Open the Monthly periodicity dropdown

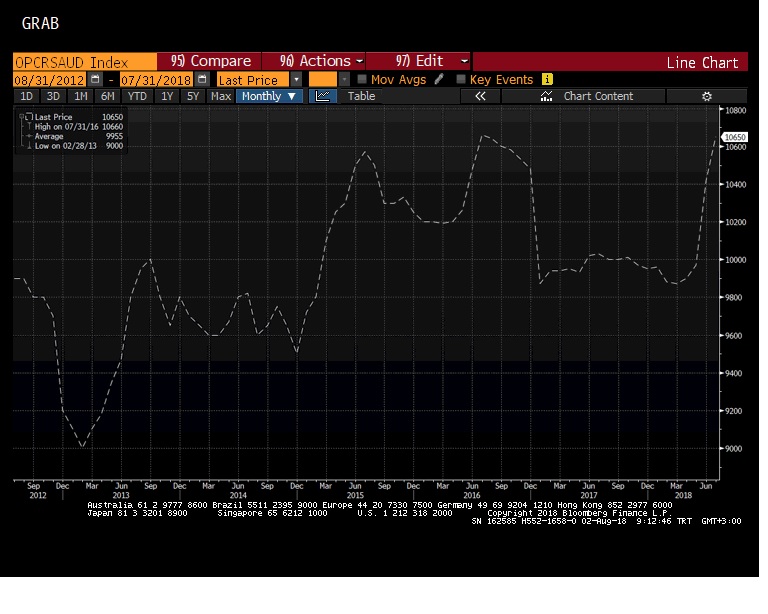point(269,96)
